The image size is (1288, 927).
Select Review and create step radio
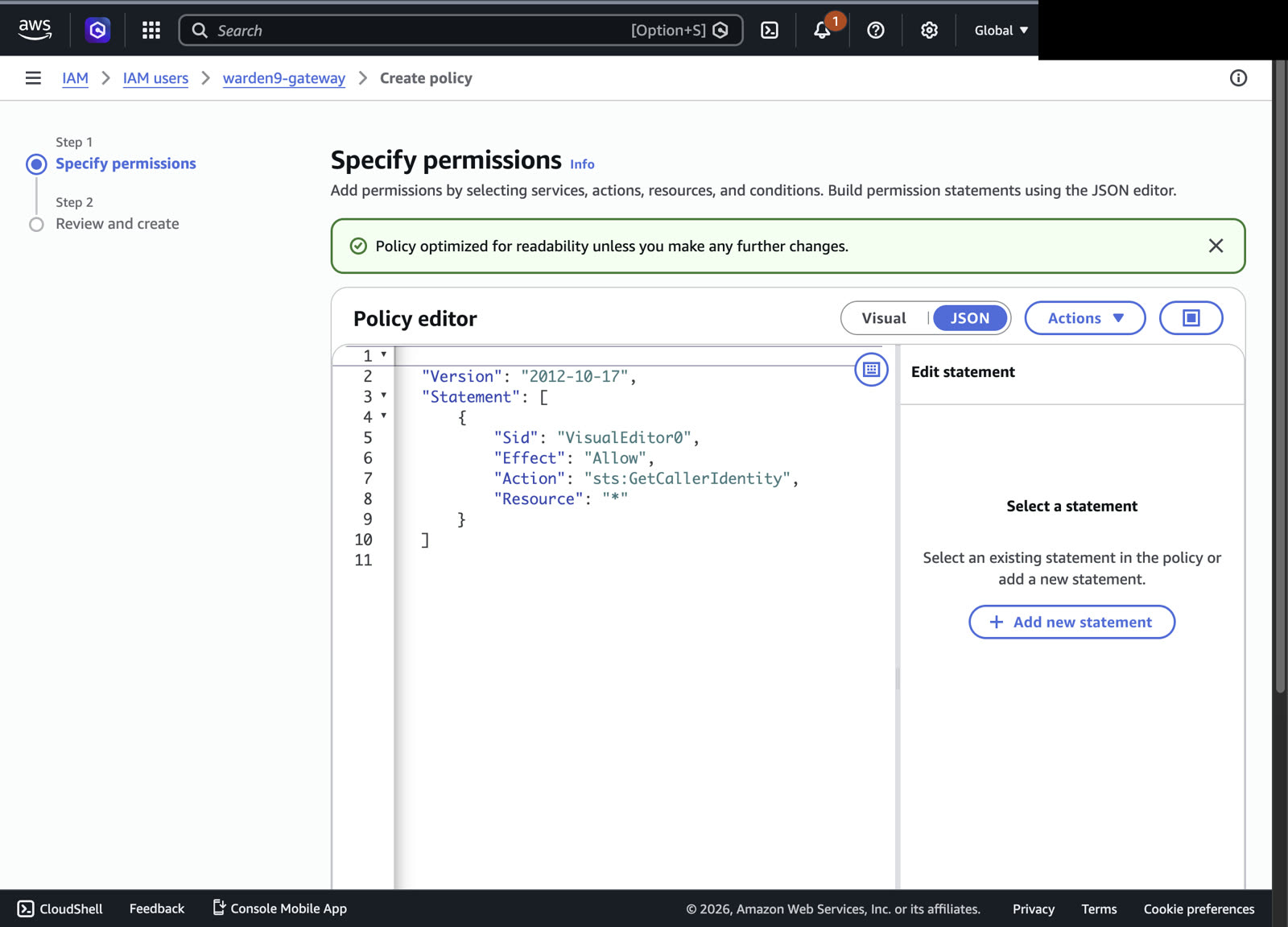(36, 225)
